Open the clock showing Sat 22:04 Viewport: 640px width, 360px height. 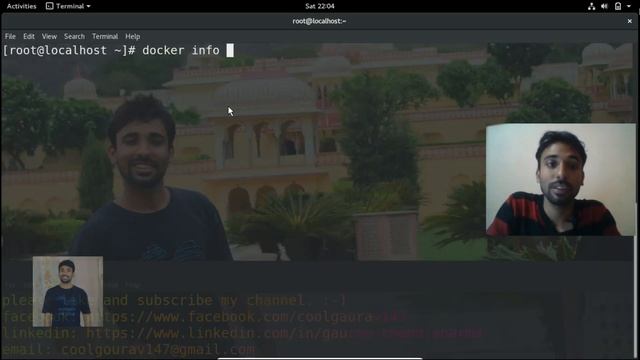(x=320, y=6)
